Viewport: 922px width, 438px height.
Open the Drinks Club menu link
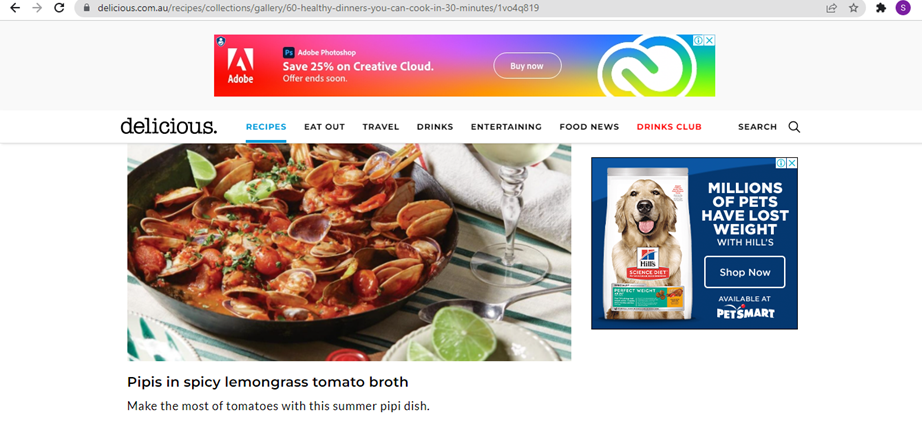pyautogui.click(x=669, y=127)
